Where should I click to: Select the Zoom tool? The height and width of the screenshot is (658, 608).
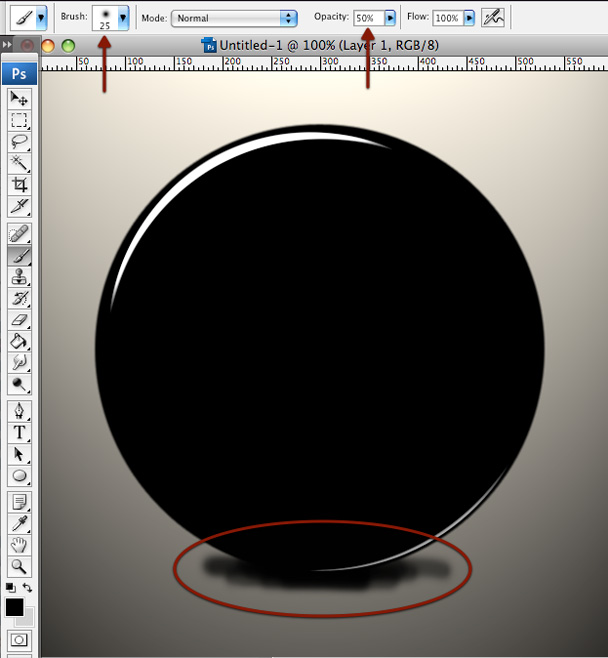click(19, 567)
